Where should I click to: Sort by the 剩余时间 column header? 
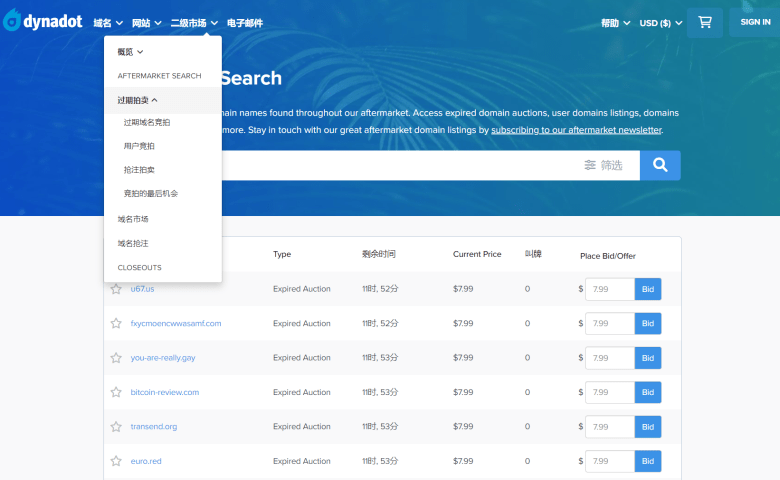pos(379,254)
